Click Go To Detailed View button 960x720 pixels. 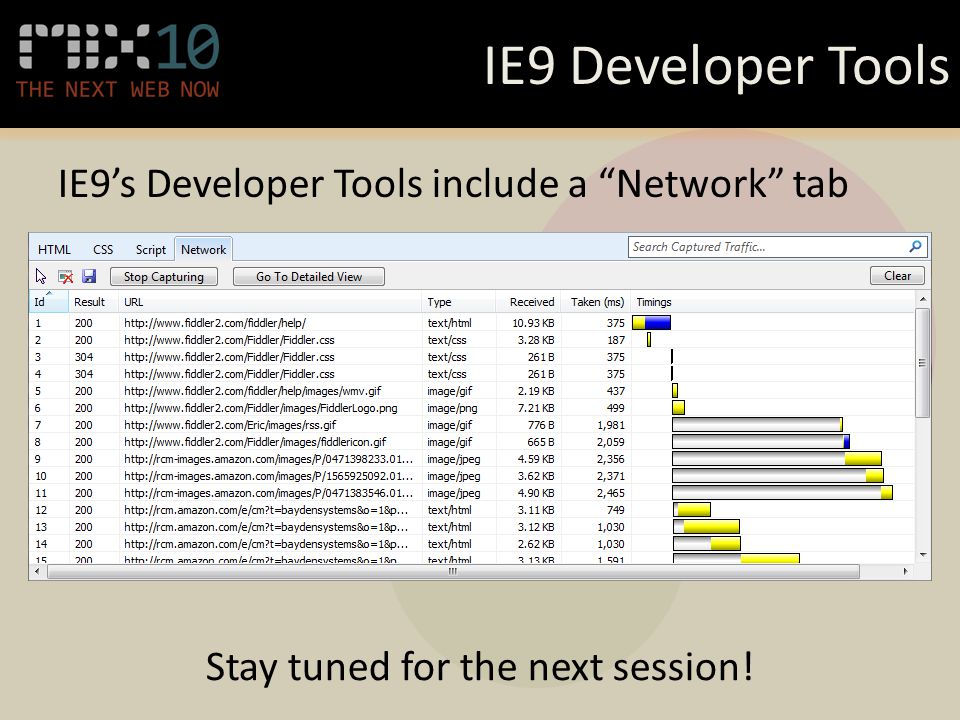pyautogui.click(x=309, y=277)
